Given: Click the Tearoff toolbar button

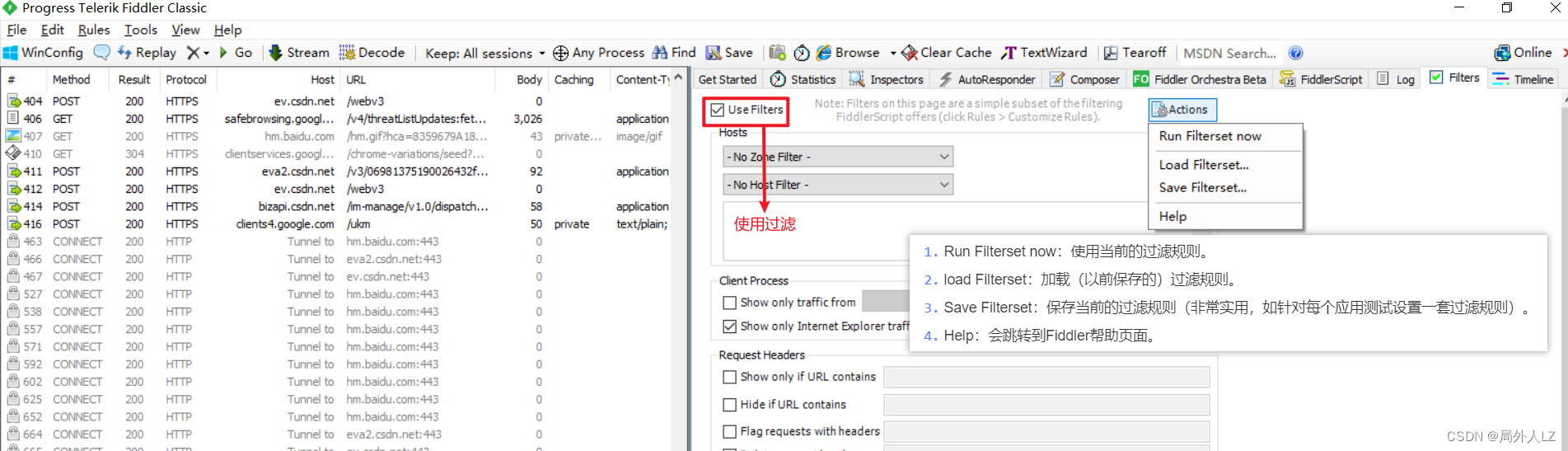Looking at the screenshot, I should 1135,53.
